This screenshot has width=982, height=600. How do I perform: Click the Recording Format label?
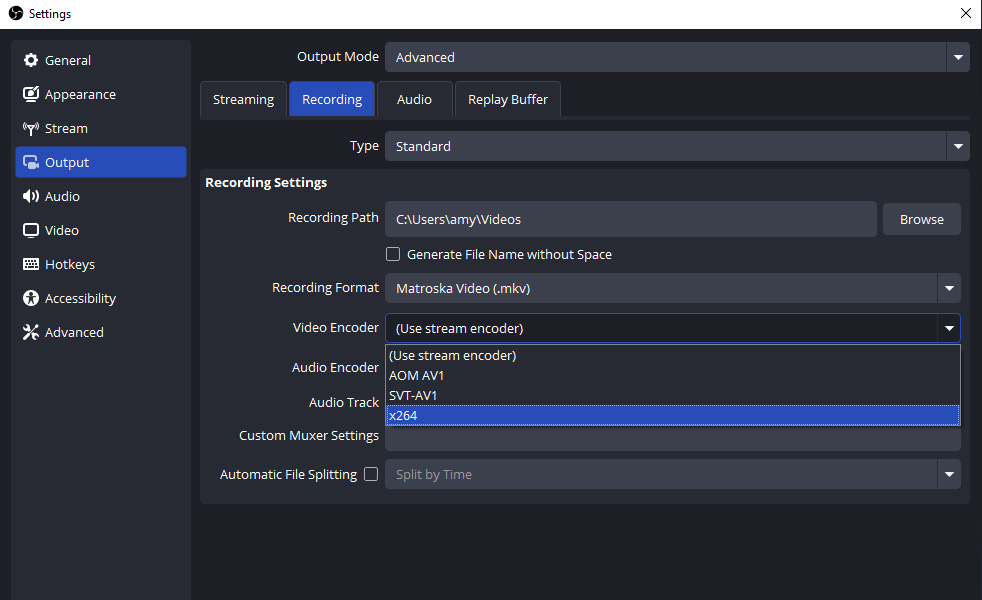tap(326, 287)
